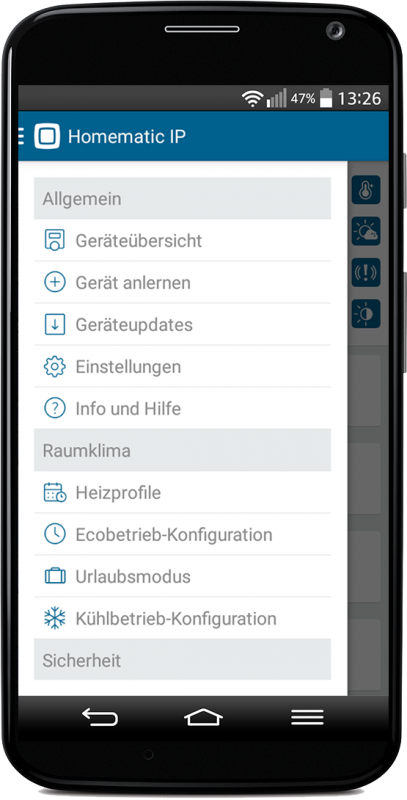Select Geräteupdates from the menu
Viewport: 407px width, 800px height.
tap(183, 324)
